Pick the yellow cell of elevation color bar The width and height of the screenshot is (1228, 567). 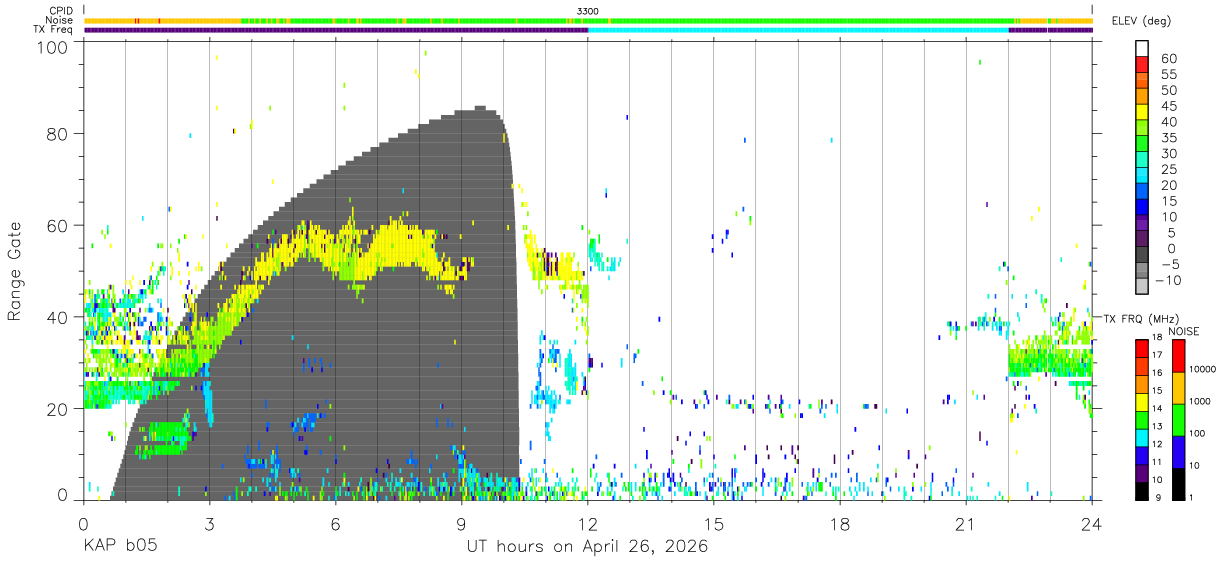click(1142, 113)
